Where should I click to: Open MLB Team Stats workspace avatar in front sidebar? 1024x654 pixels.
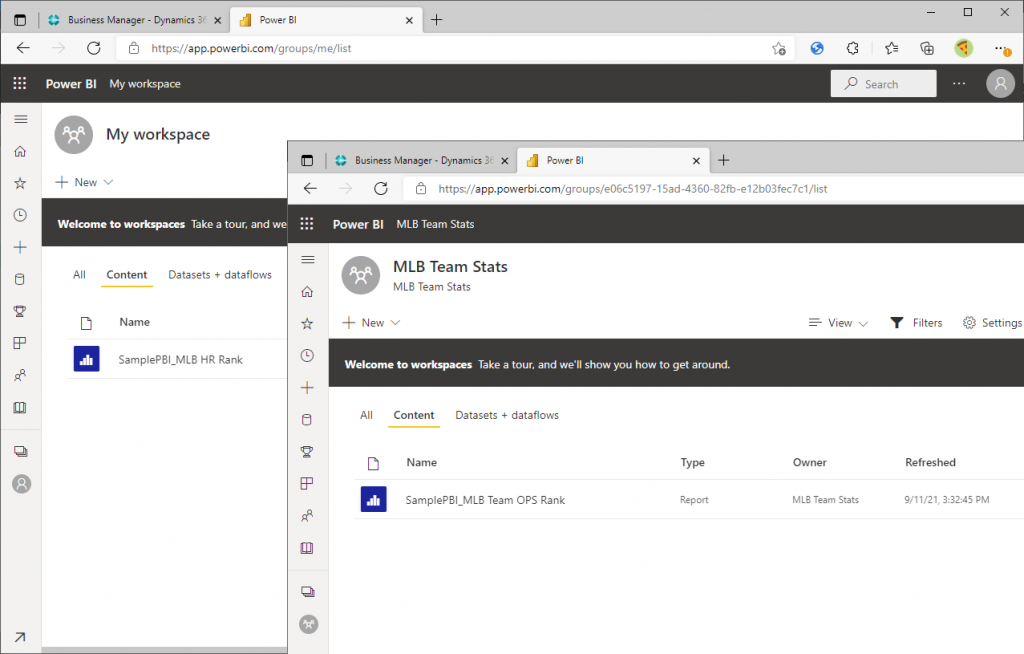click(308, 625)
